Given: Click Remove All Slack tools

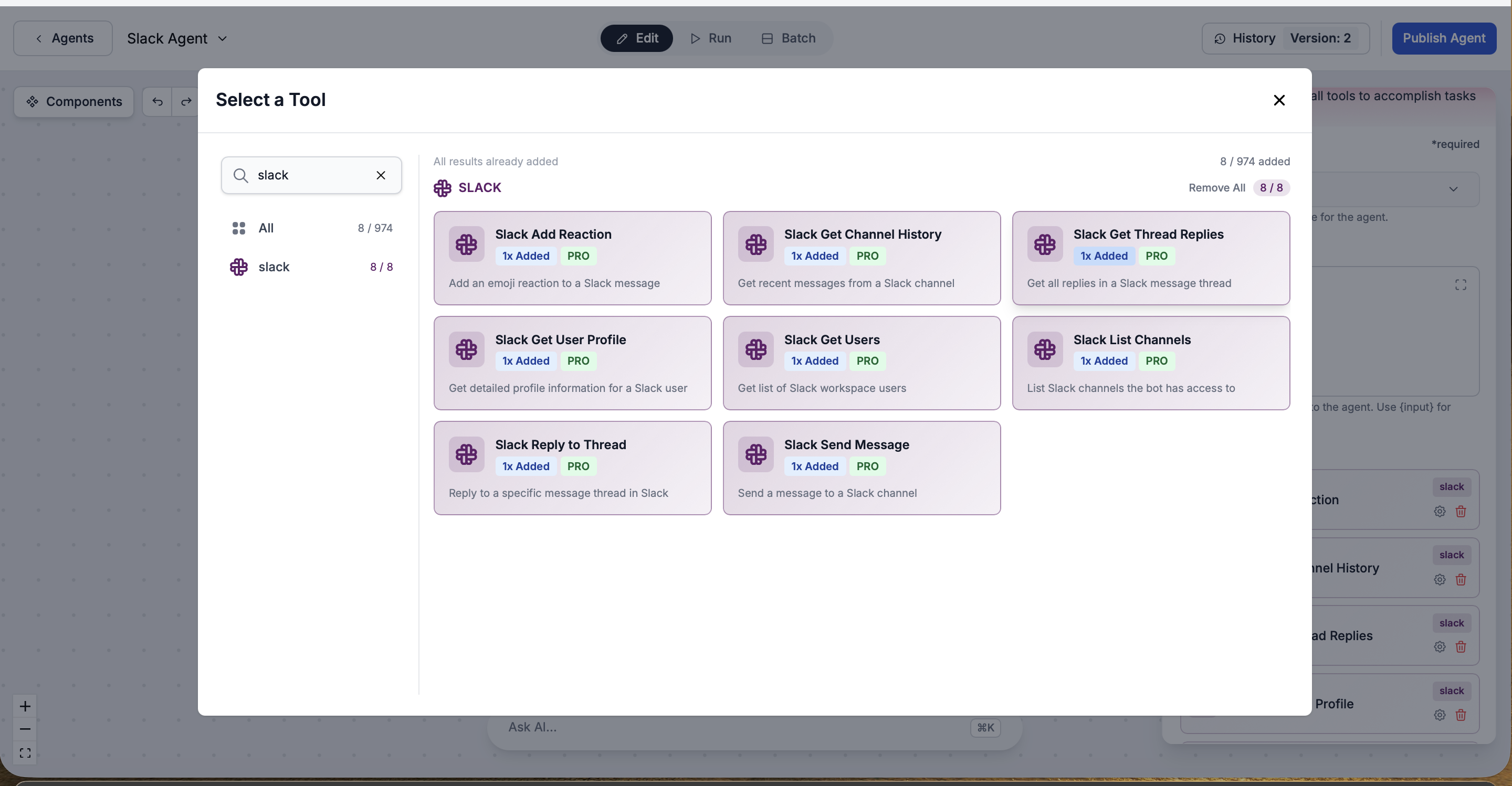Looking at the screenshot, I should [x=1217, y=188].
